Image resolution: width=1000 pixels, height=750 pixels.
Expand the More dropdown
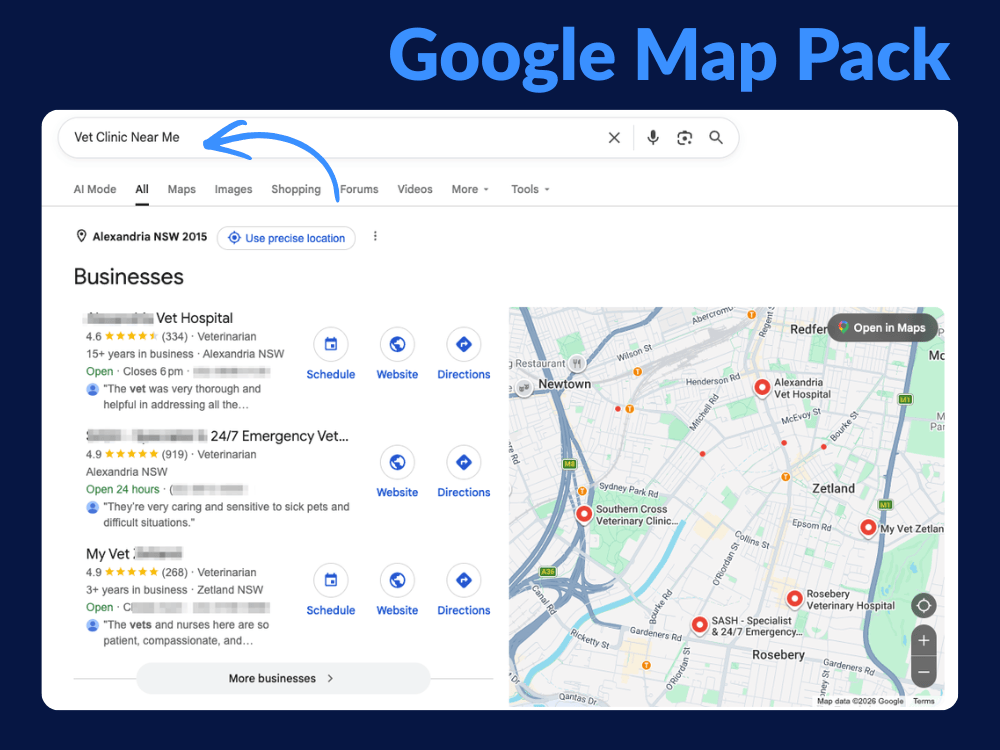470,189
